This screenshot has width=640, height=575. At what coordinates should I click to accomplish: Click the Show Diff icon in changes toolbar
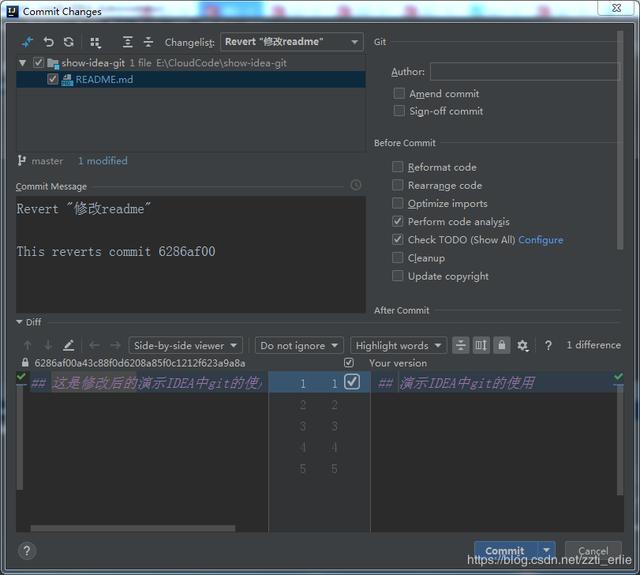click(x=28, y=42)
